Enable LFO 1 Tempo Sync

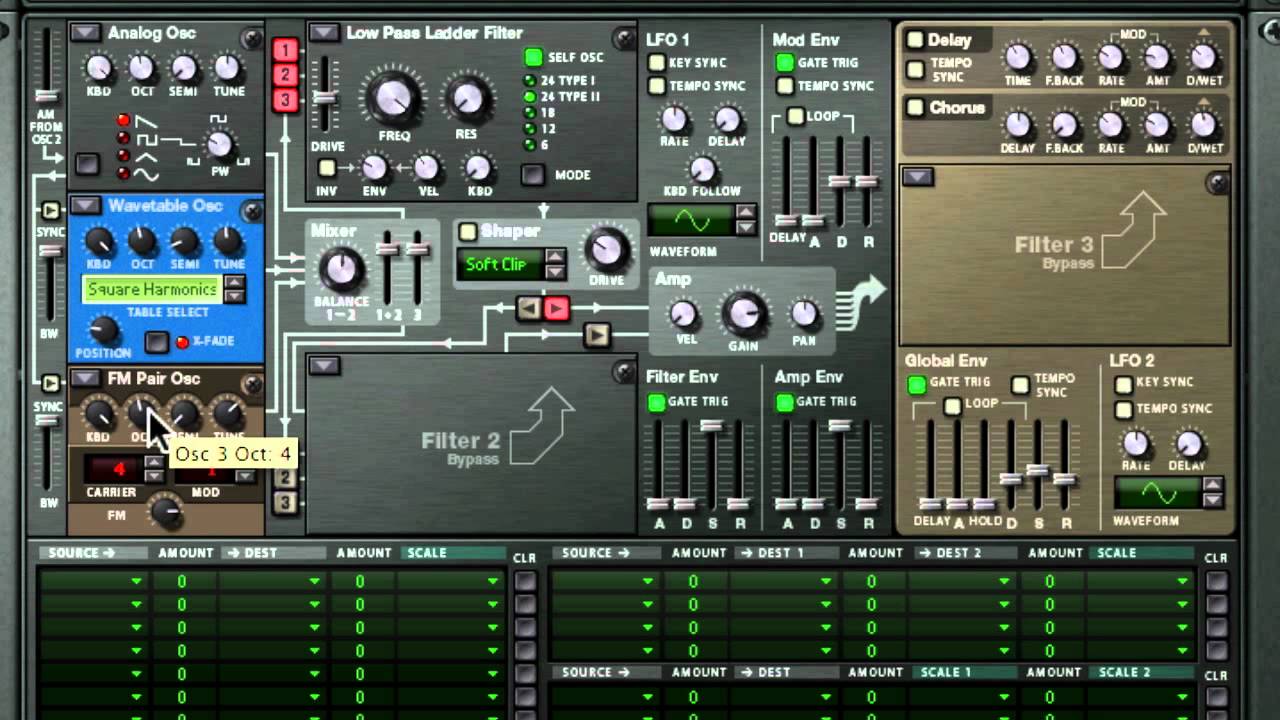(x=657, y=86)
